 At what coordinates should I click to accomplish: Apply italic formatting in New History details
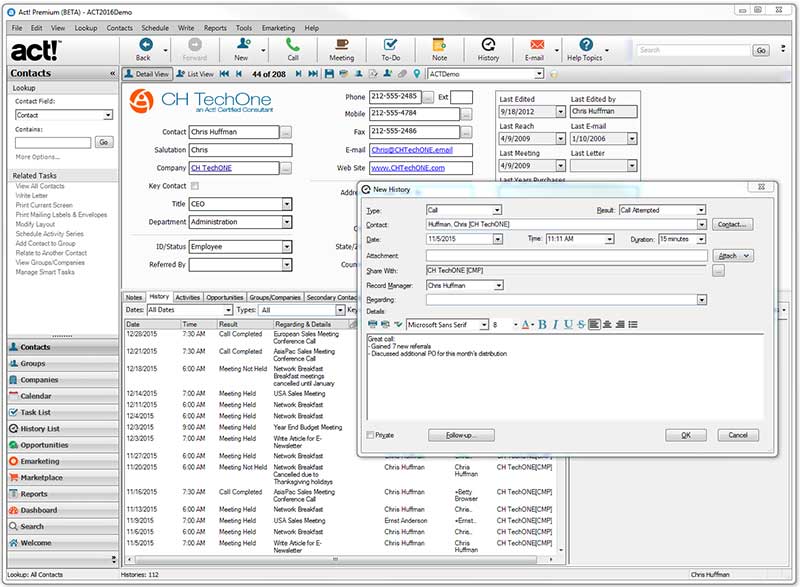pyautogui.click(x=555, y=324)
